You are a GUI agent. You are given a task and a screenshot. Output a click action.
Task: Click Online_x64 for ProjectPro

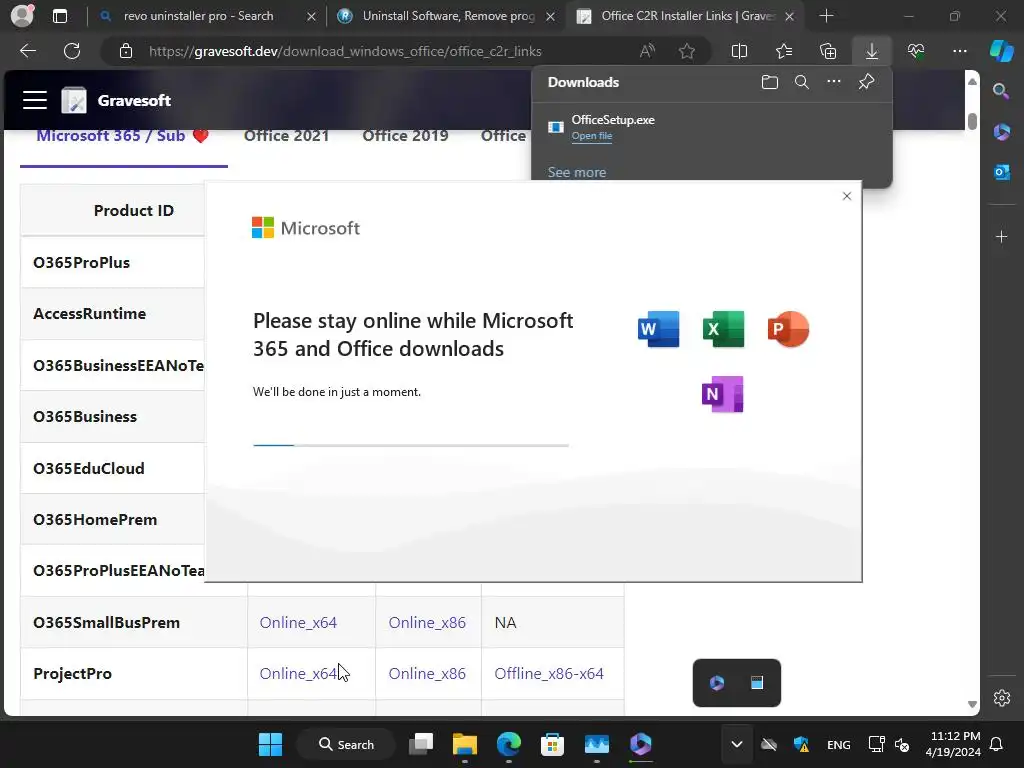click(x=298, y=673)
